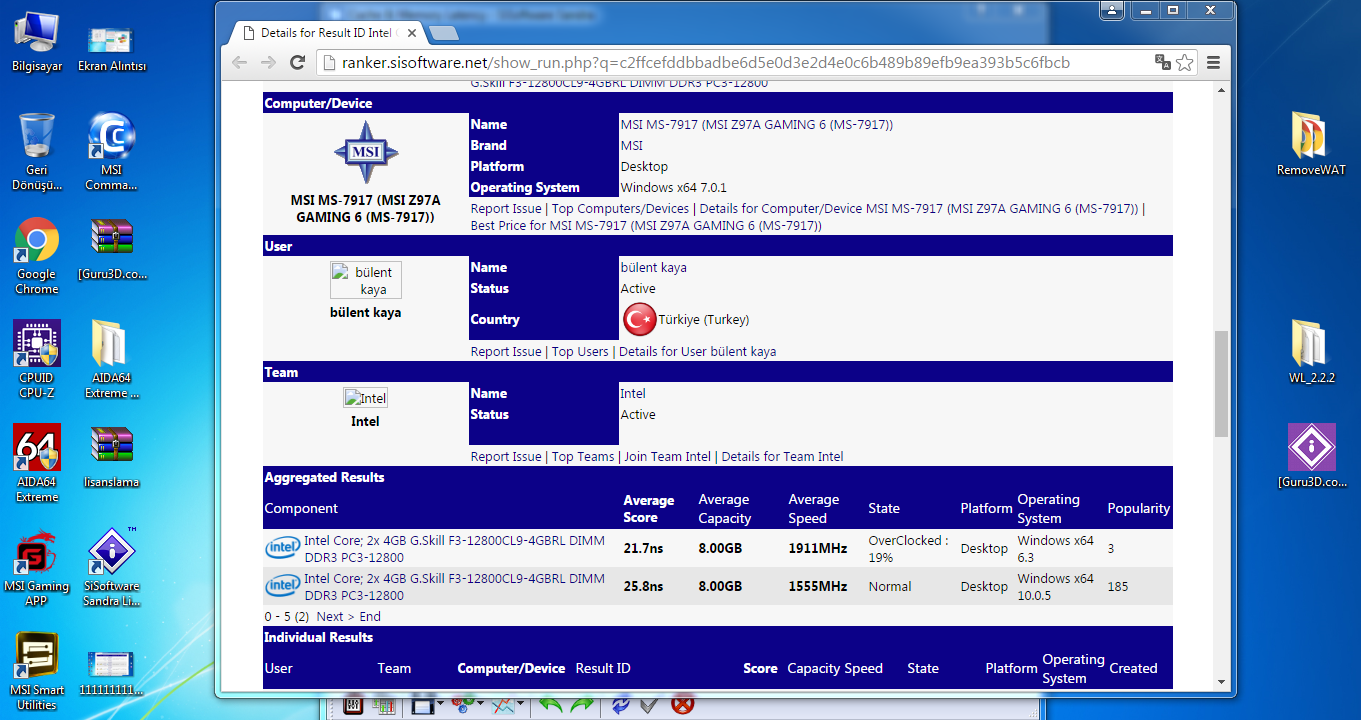Image resolution: width=1361 pixels, height=720 pixels.
Task: Click grey checkmark in Sandra toolbar
Action: tap(649, 704)
